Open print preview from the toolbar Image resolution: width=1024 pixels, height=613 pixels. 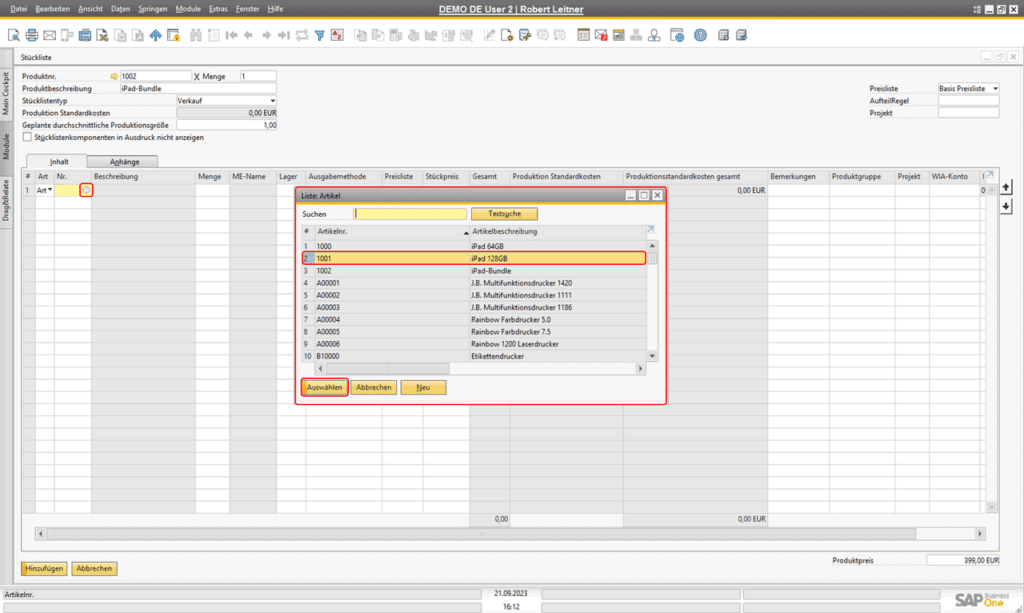coord(14,35)
